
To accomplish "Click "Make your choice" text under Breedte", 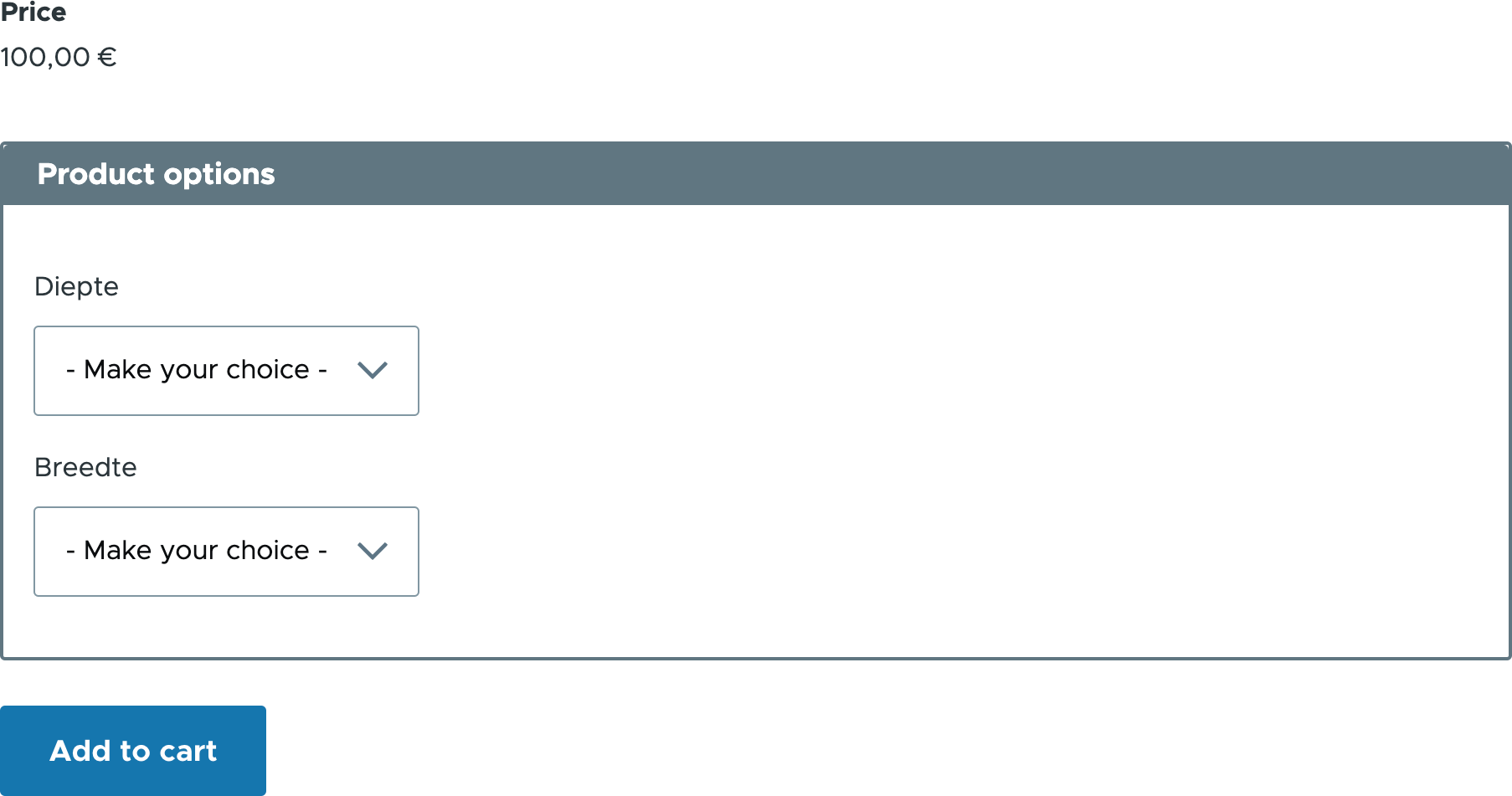I will (197, 551).
